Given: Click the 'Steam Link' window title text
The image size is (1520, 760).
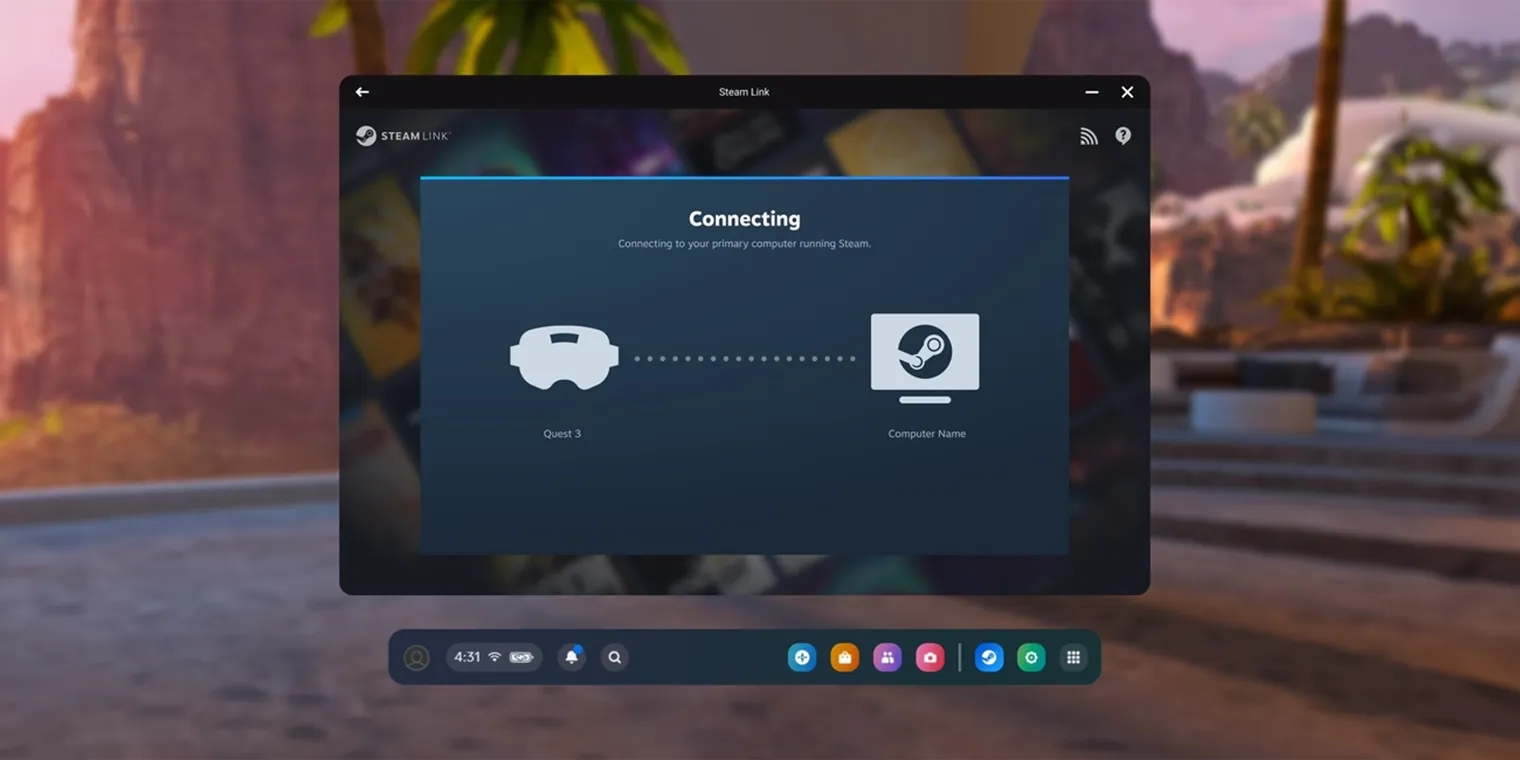Looking at the screenshot, I should [744, 92].
